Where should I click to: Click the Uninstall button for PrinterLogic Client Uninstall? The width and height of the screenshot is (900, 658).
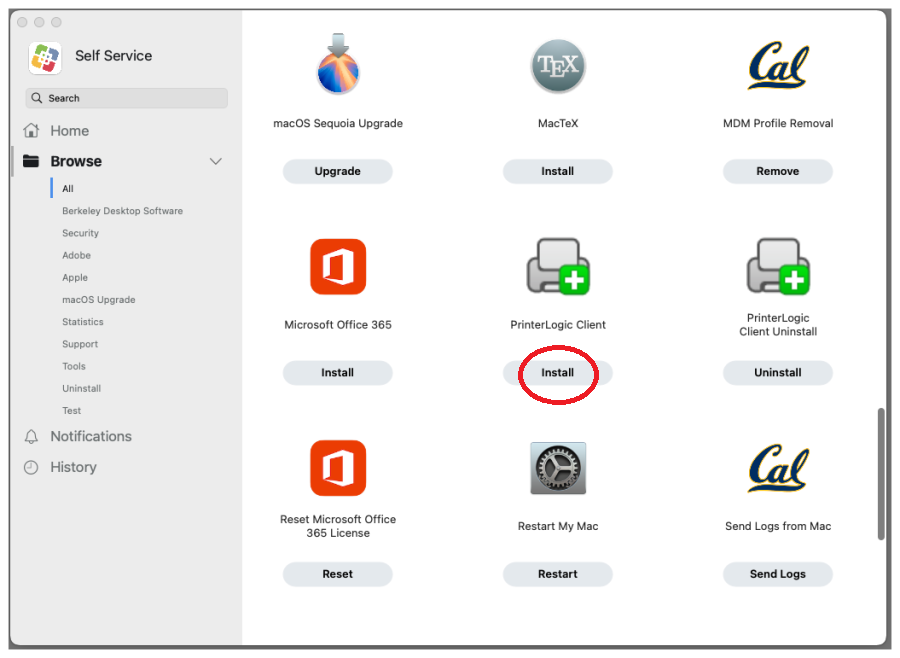tap(777, 372)
